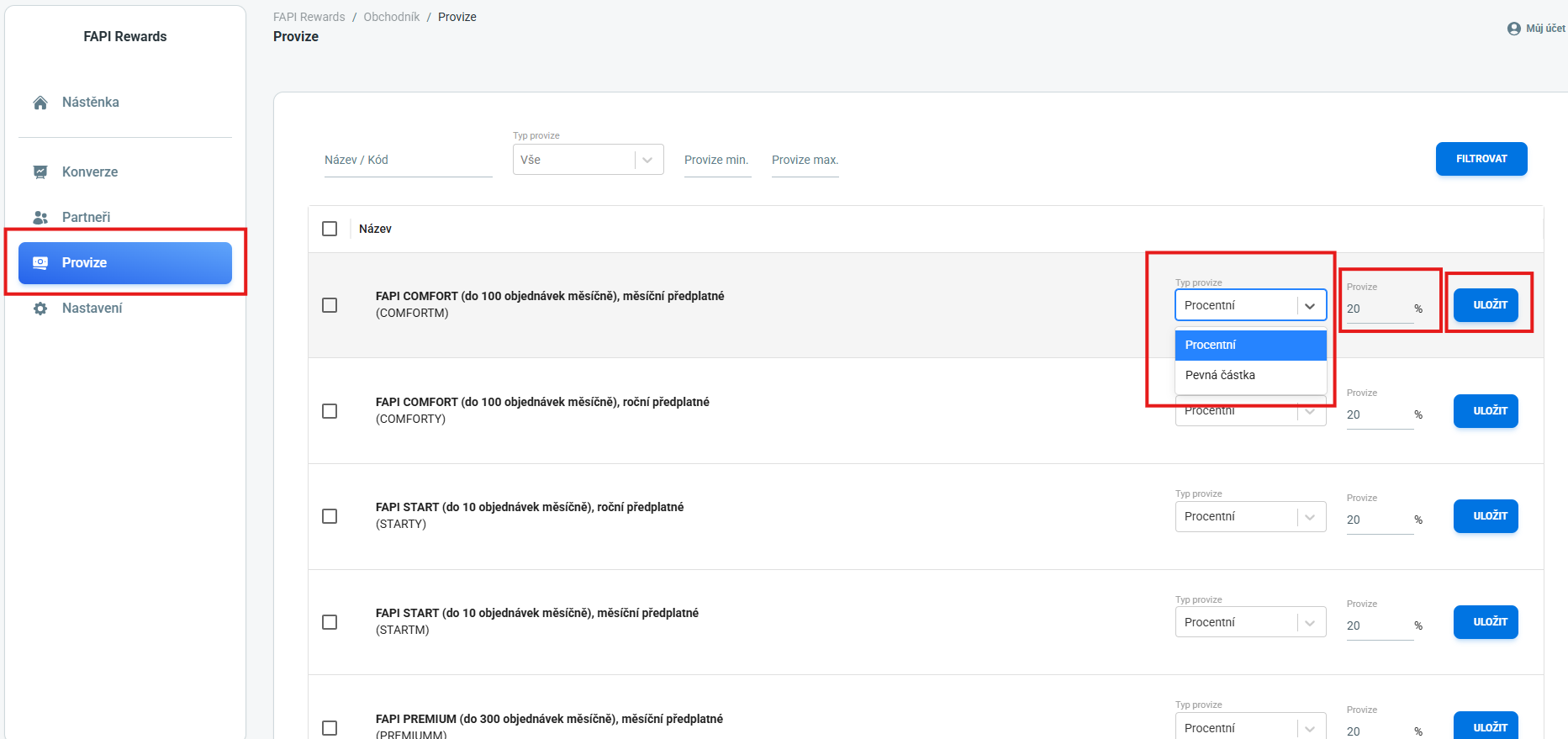Click the FAPI START měsíční předplatné name

[x=537, y=613]
